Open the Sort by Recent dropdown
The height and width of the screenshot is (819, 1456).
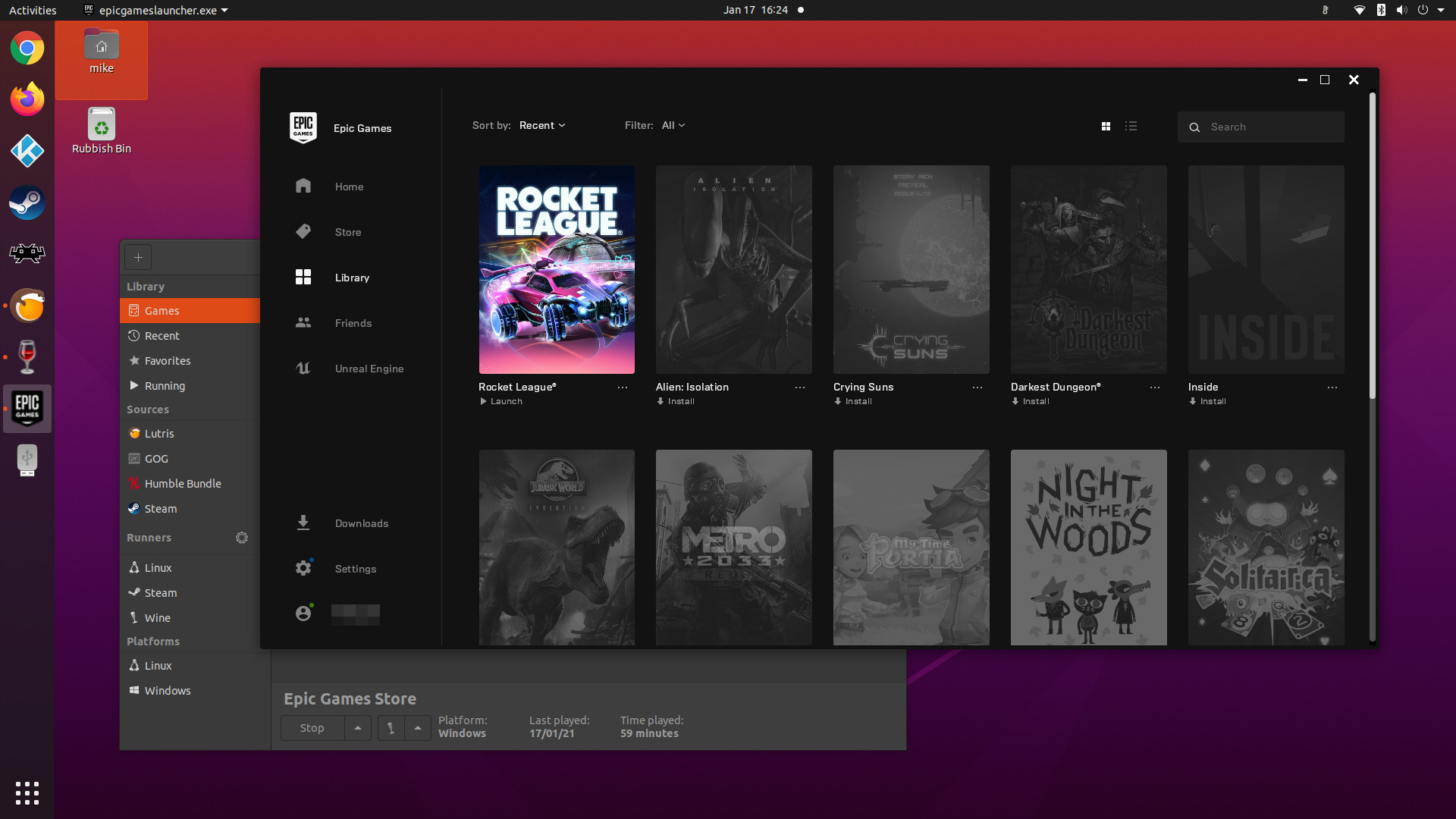541,125
